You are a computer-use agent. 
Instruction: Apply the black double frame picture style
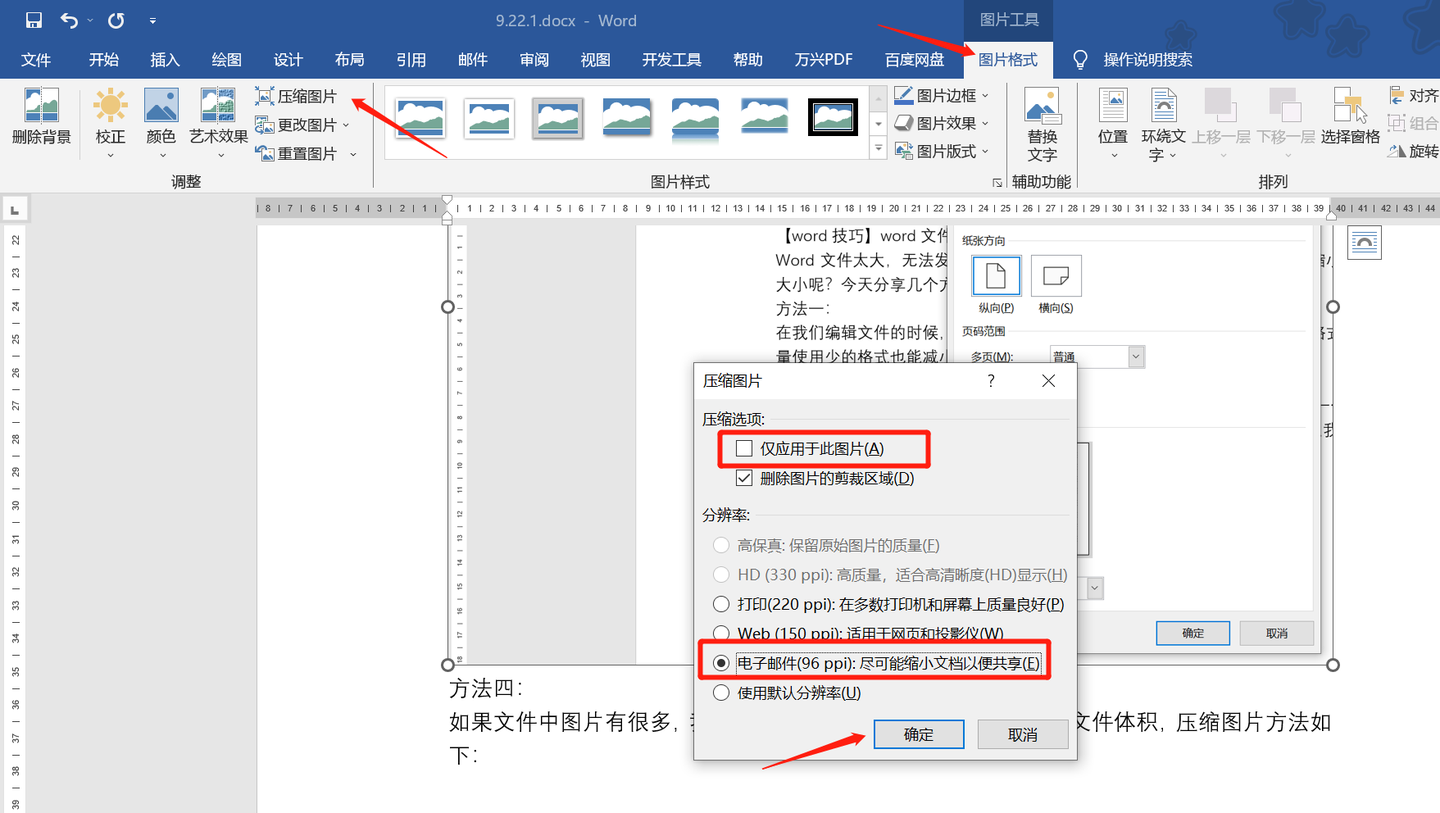833,118
